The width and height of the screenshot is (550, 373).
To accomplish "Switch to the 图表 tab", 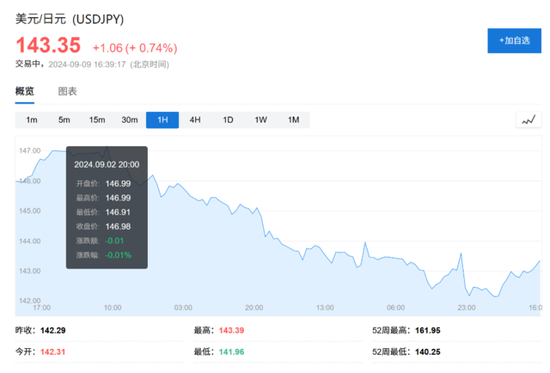I will 67,92.
